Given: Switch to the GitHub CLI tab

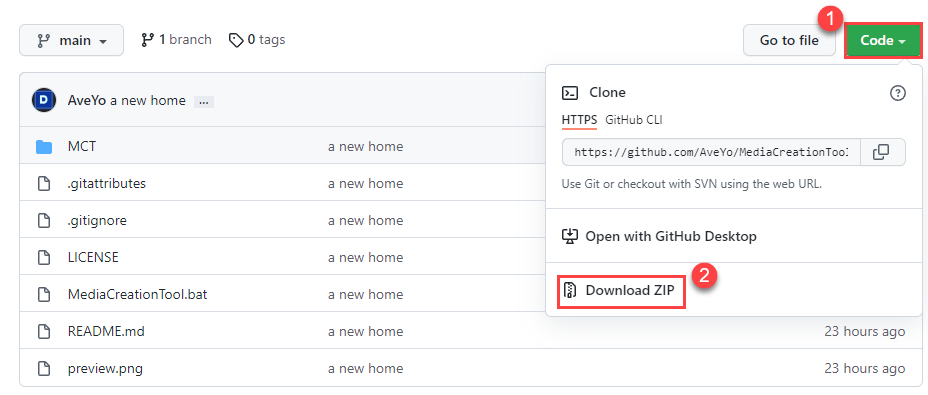Looking at the screenshot, I should pyautogui.click(x=633, y=120).
